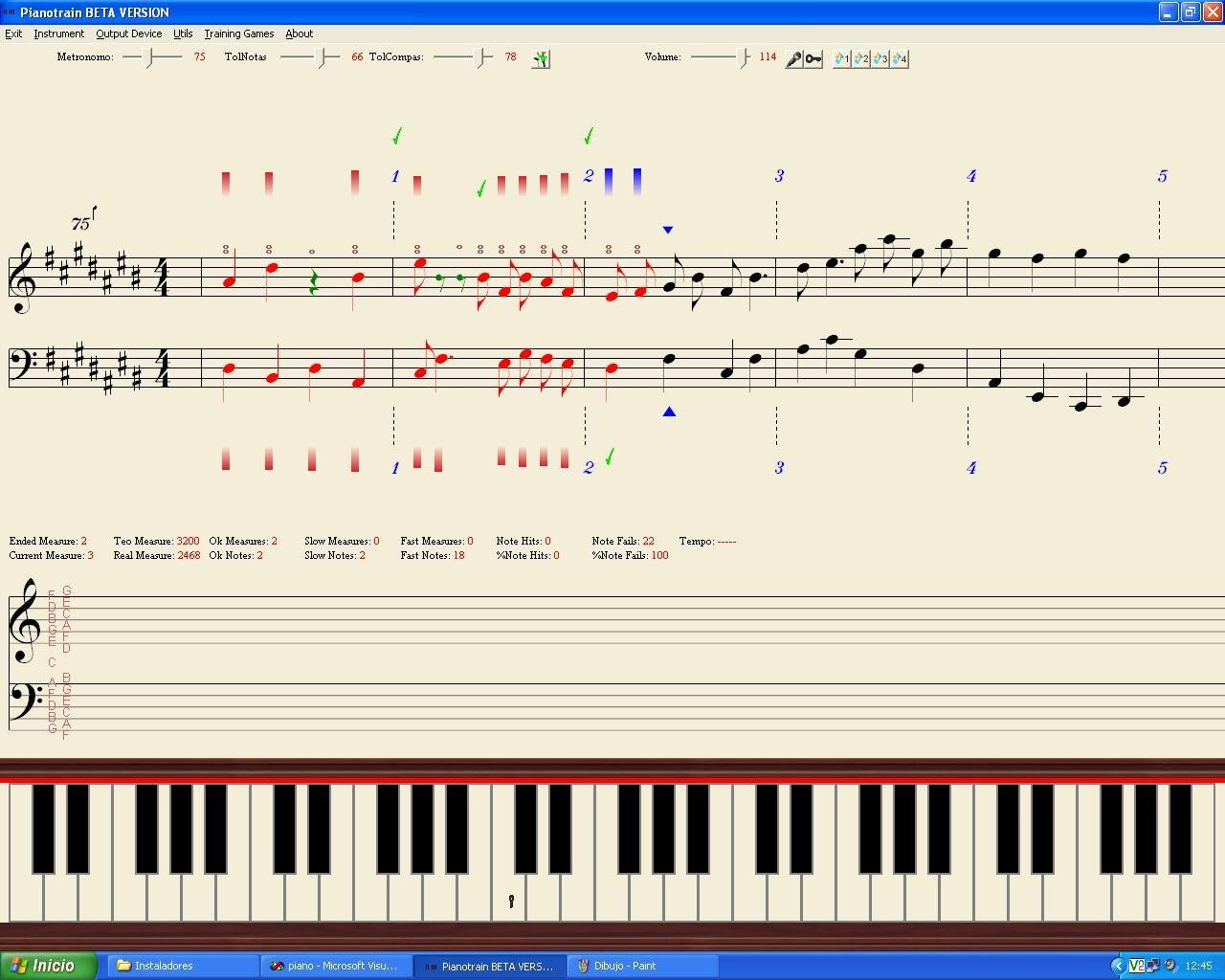Click the TolCompas value 78

click(510, 57)
